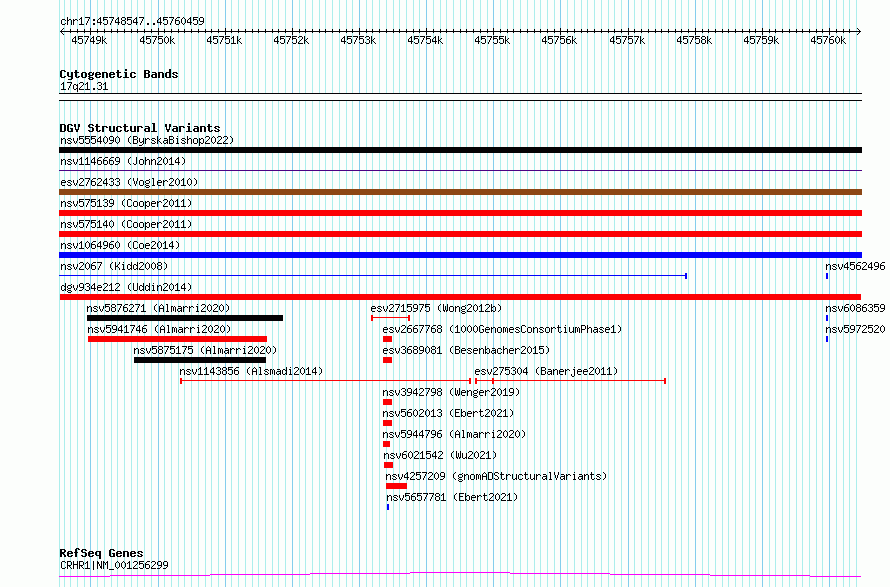
Task: Open variant nsv3942798 (Wenger2019) label
Action: [451, 392]
